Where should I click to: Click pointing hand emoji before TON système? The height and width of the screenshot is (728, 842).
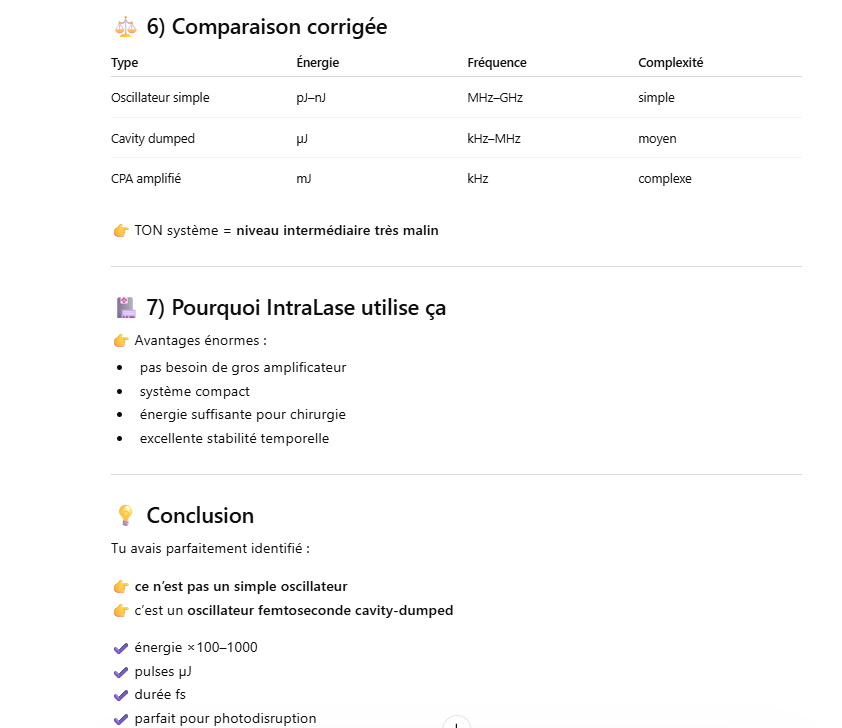pos(120,230)
